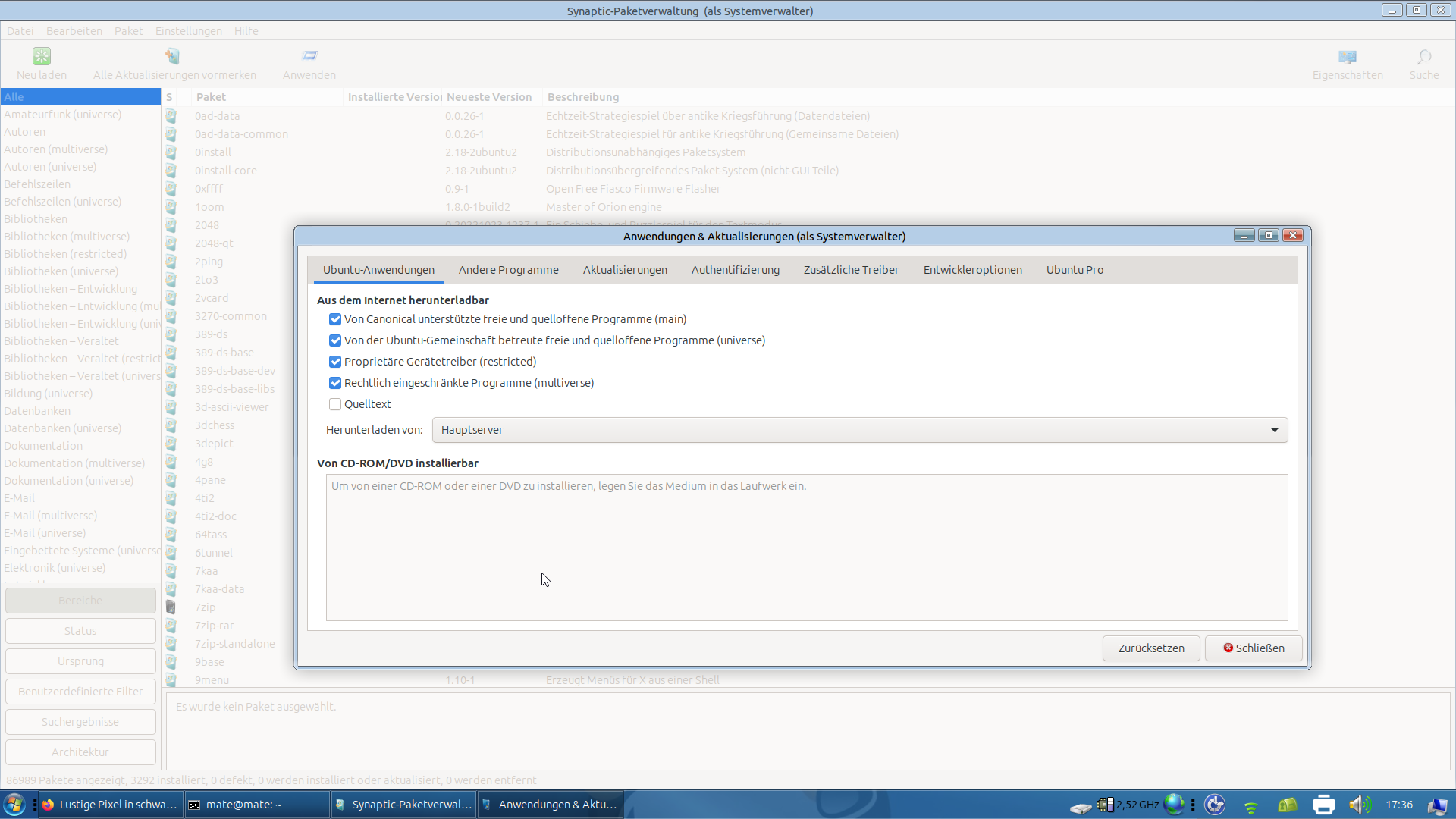Screen dimensions: 1456x819
Task: Open the Hilfe menu in Synaptic
Action: point(246,31)
